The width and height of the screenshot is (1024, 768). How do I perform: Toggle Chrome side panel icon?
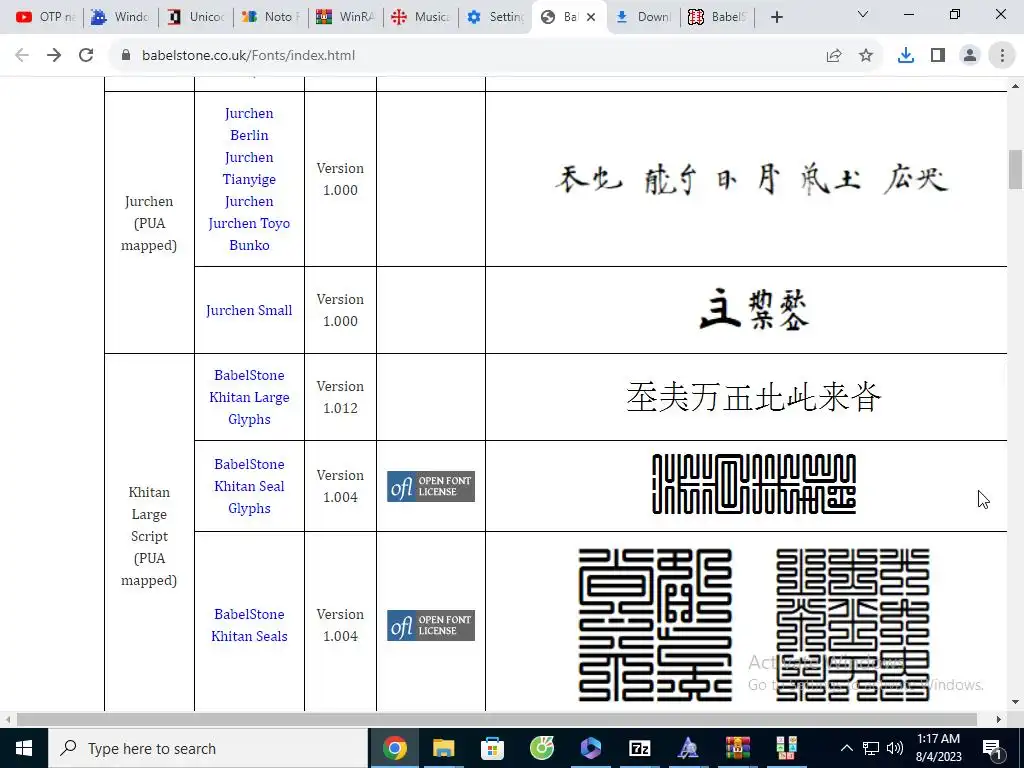pyautogui.click(x=938, y=56)
